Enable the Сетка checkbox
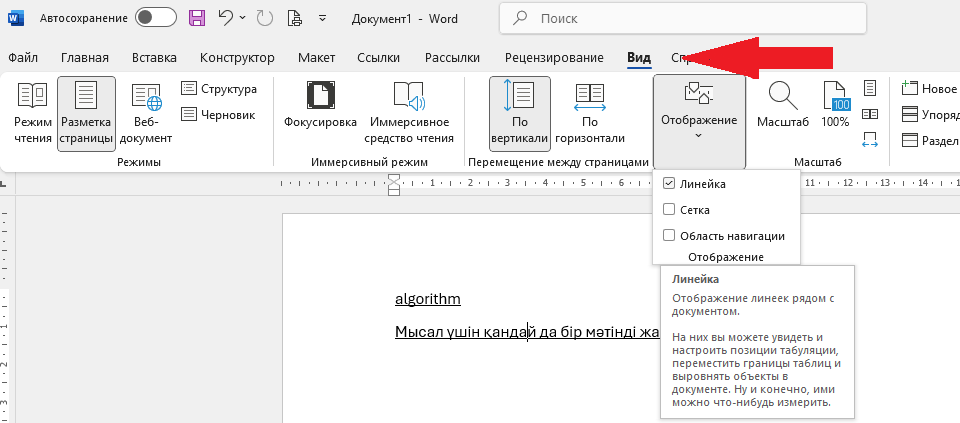960x423 pixels. 669,209
